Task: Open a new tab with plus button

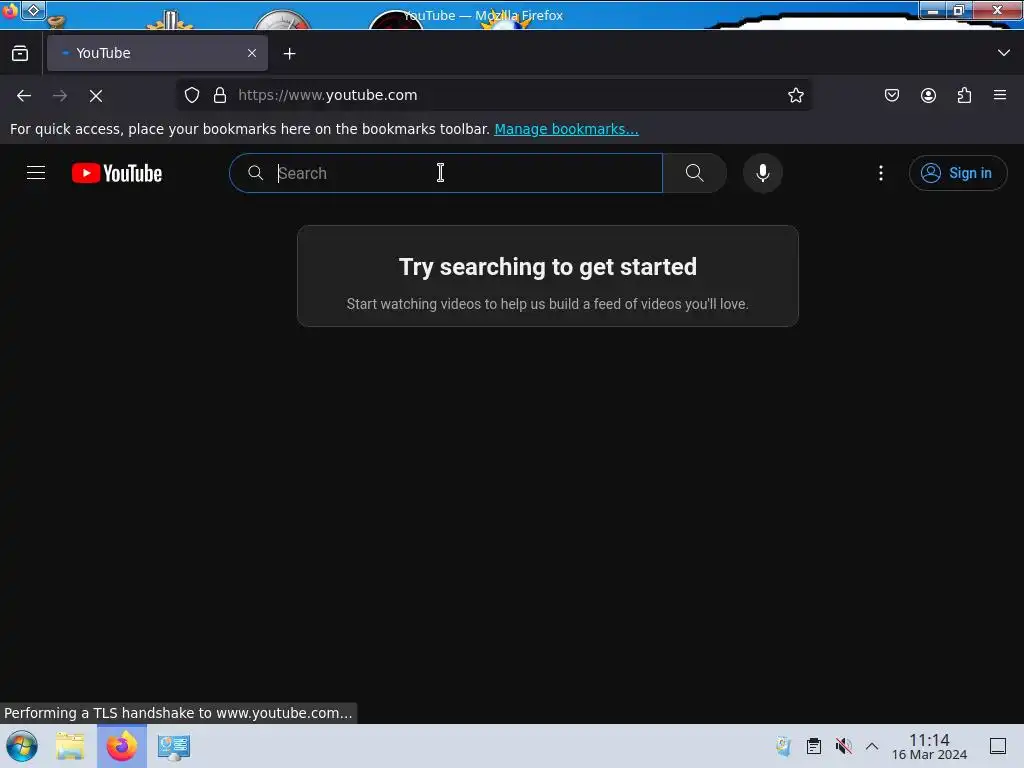Action: pos(289,54)
